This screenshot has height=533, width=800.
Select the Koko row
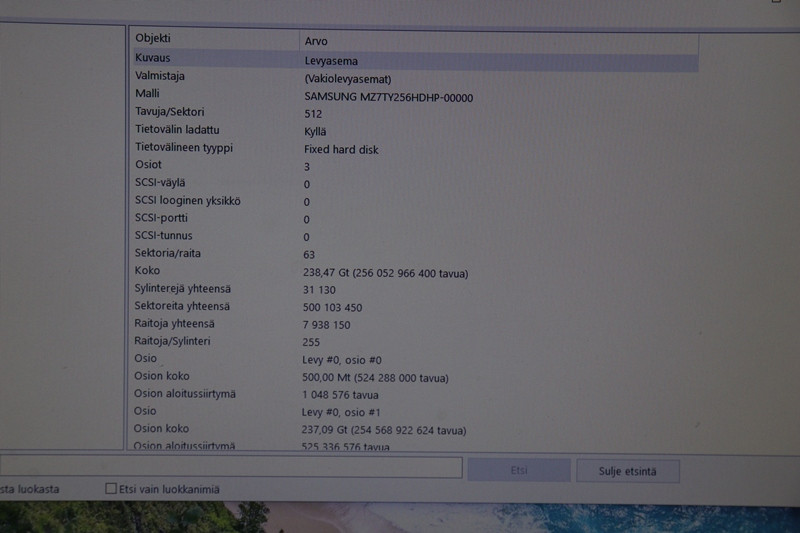[x=415, y=271]
